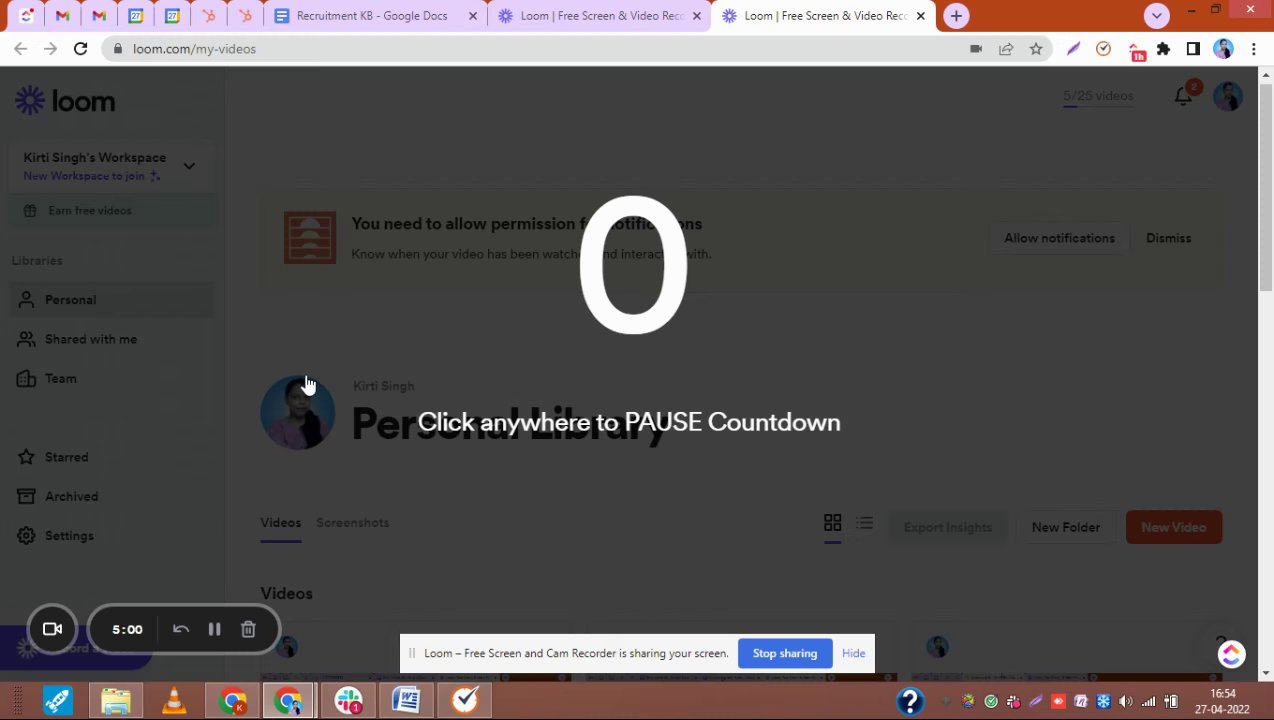Open the Loom account avatar menu
This screenshot has height=720, width=1274.
1228,96
